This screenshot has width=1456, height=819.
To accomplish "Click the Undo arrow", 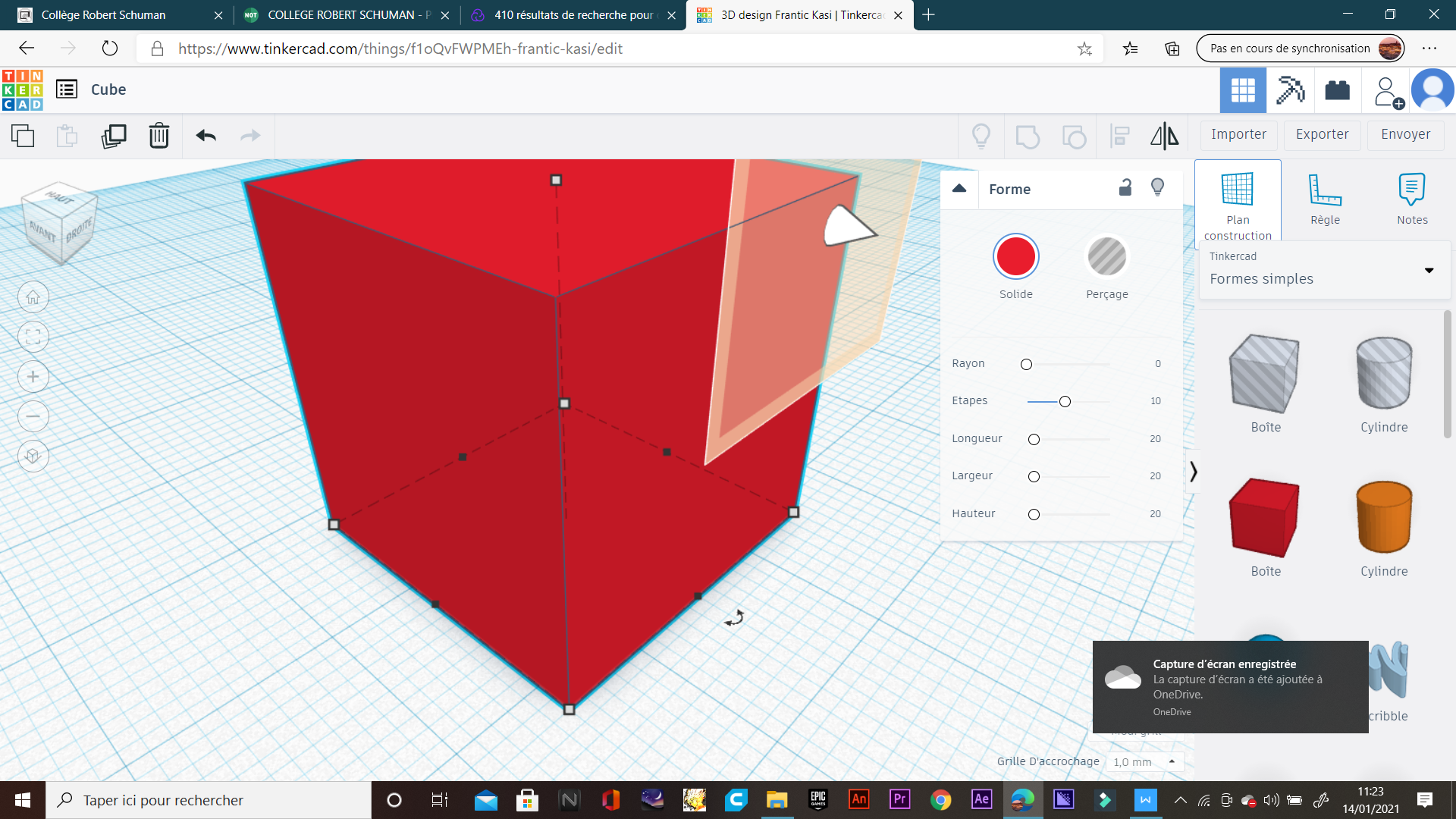I will pyautogui.click(x=206, y=136).
